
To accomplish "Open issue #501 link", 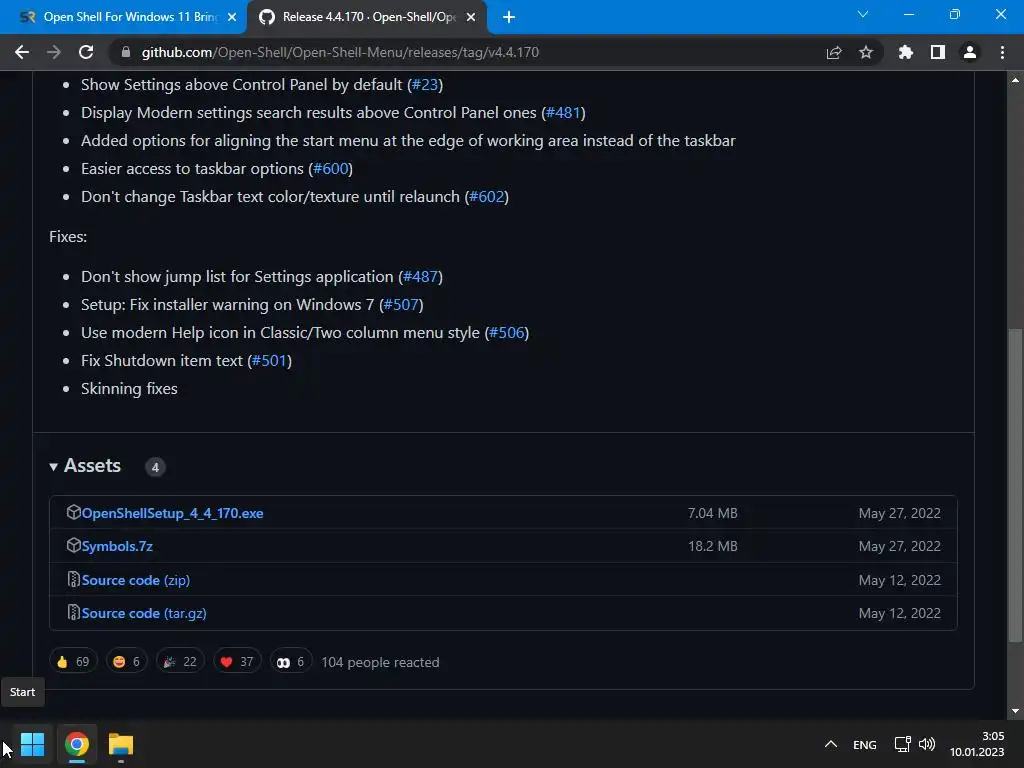I will point(270,361).
